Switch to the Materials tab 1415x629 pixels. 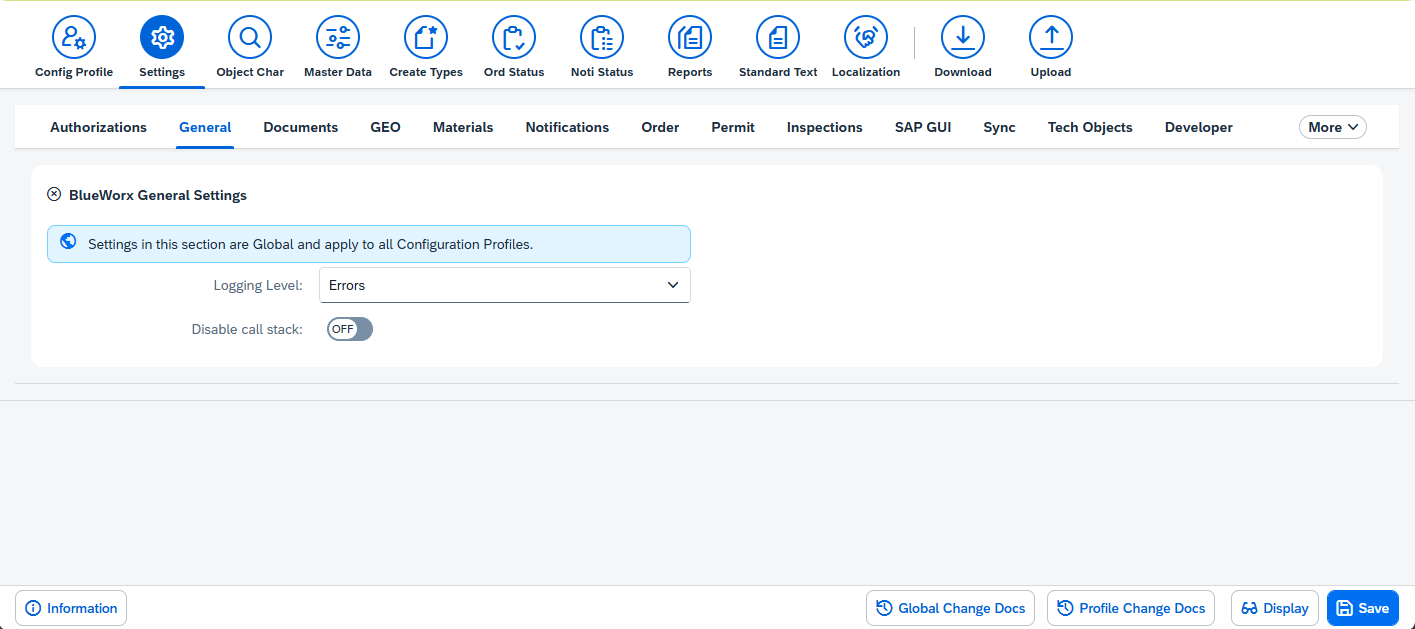(x=463, y=127)
